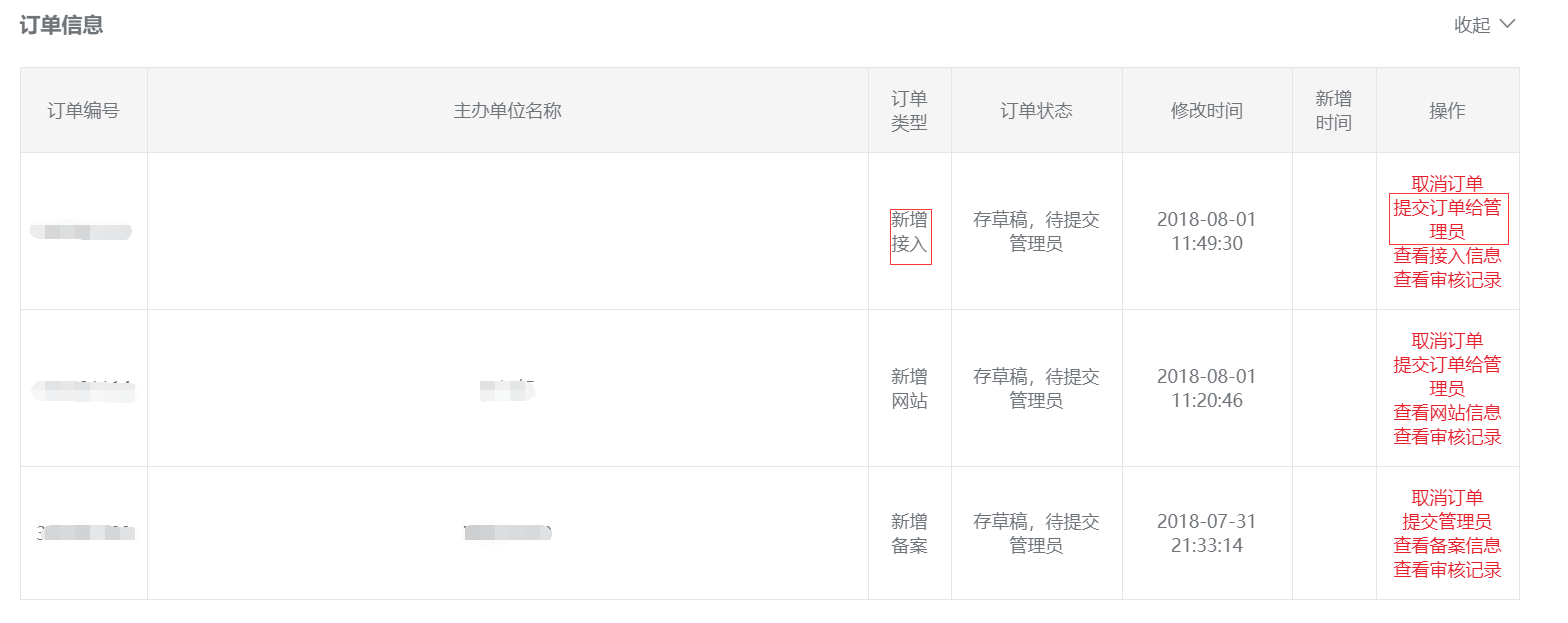The height and width of the screenshot is (623, 1568).
Task: Collapse the 订单信息 section via 收起
Action: pyautogui.click(x=1484, y=25)
